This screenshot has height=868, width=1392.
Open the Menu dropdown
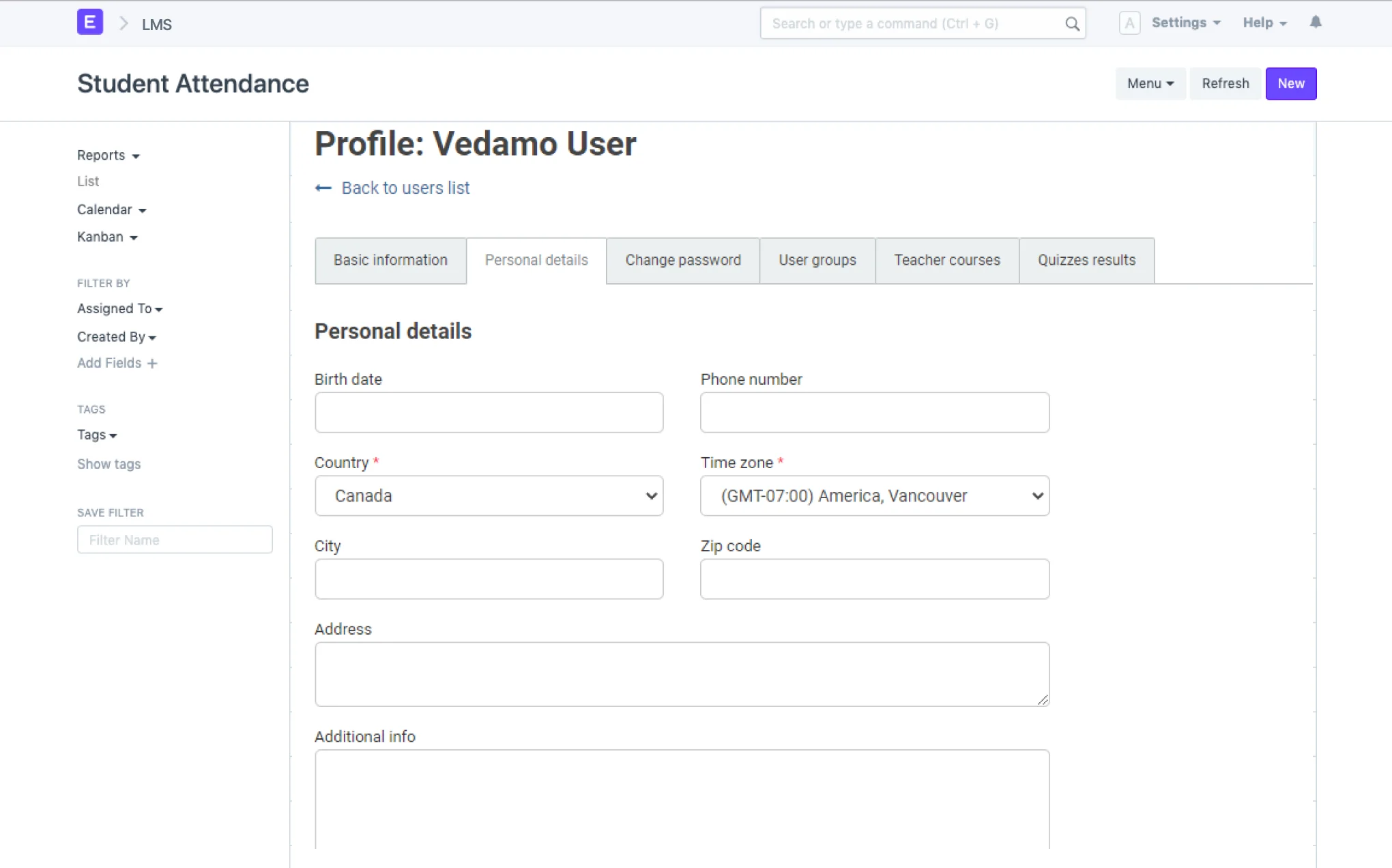point(1149,83)
